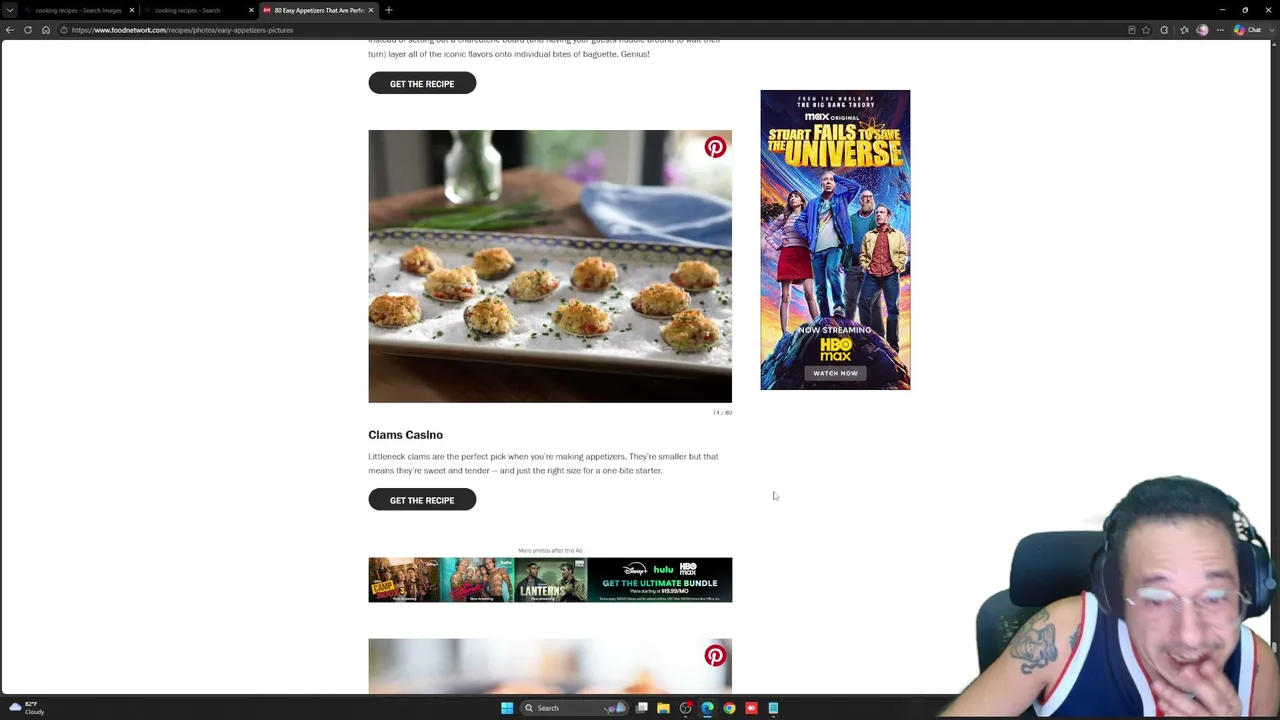This screenshot has height=720, width=1280.
Task: Open the Clams Casino heading
Action: tap(405, 435)
